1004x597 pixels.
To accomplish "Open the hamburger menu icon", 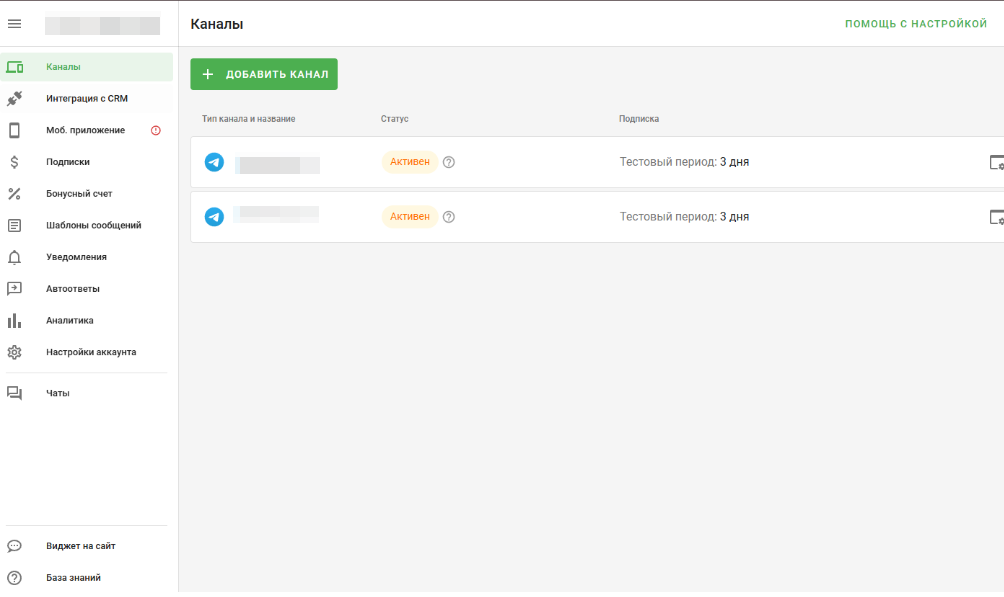I will pyautogui.click(x=14, y=24).
